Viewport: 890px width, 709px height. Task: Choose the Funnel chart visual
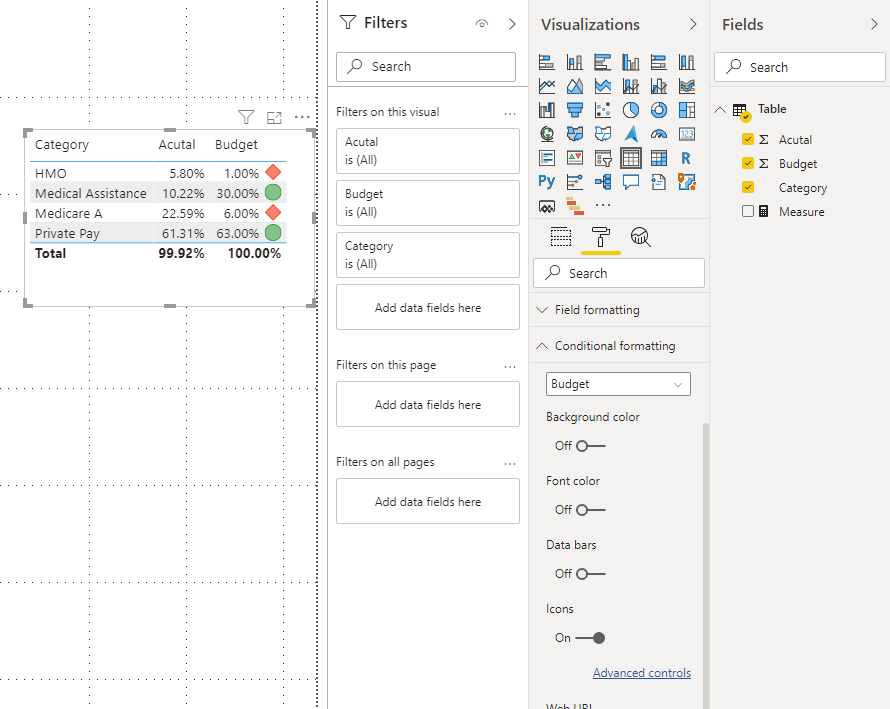[x=574, y=110]
